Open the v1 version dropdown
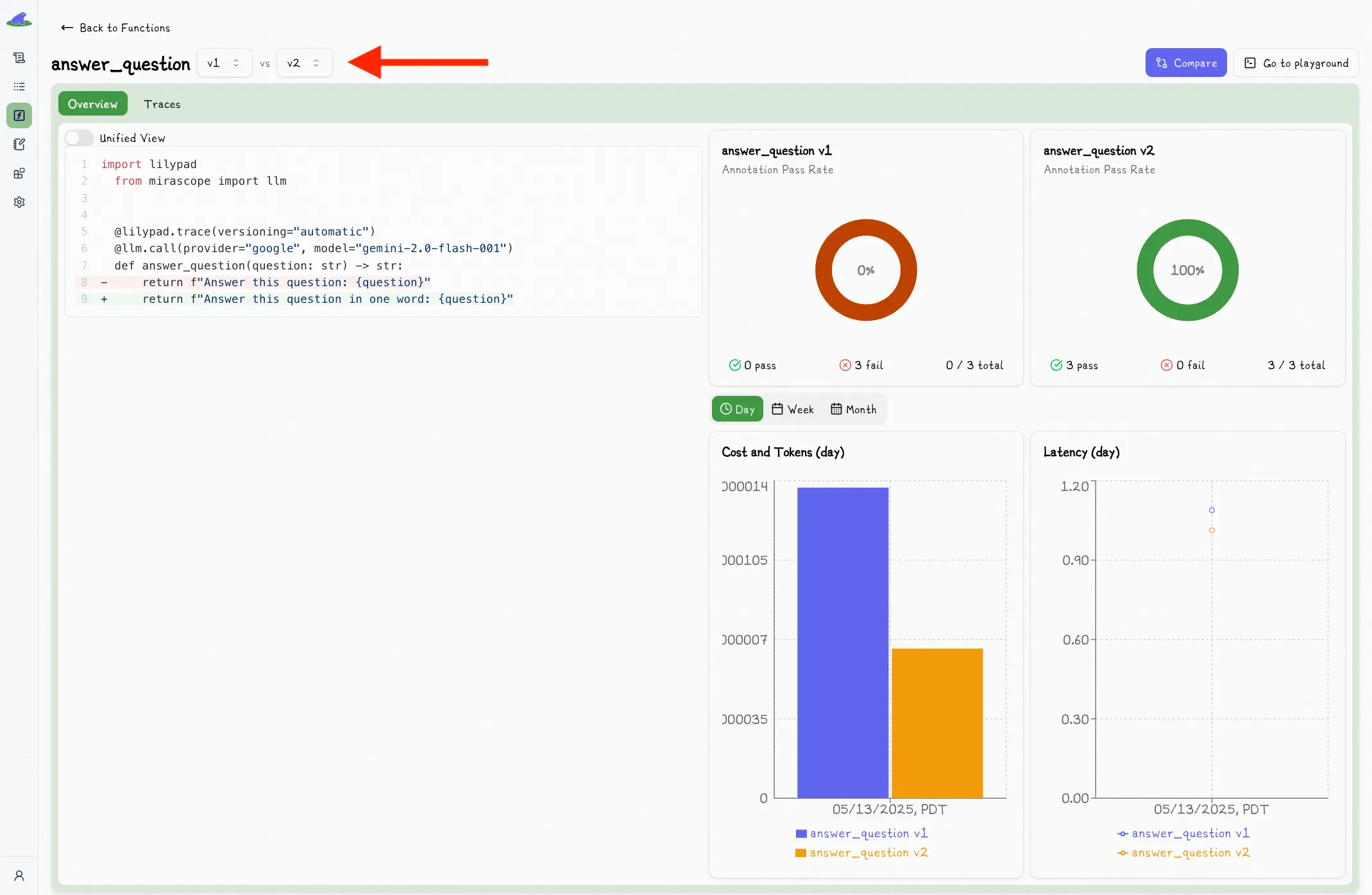 point(224,63)
